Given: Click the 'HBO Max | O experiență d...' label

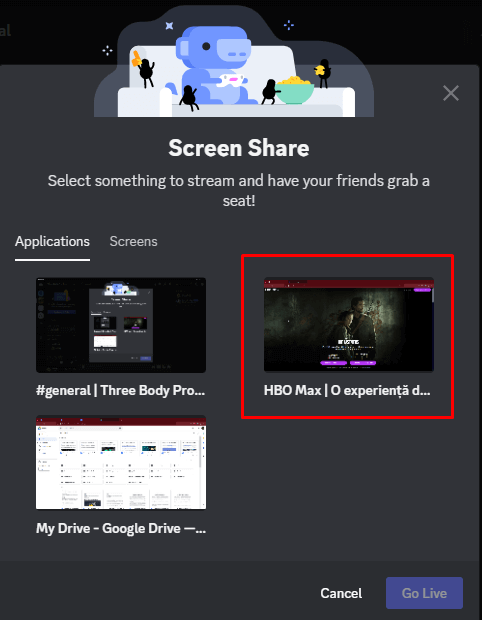Looking at the screenshot, I should pyautogui.click(x=347, y=391).
